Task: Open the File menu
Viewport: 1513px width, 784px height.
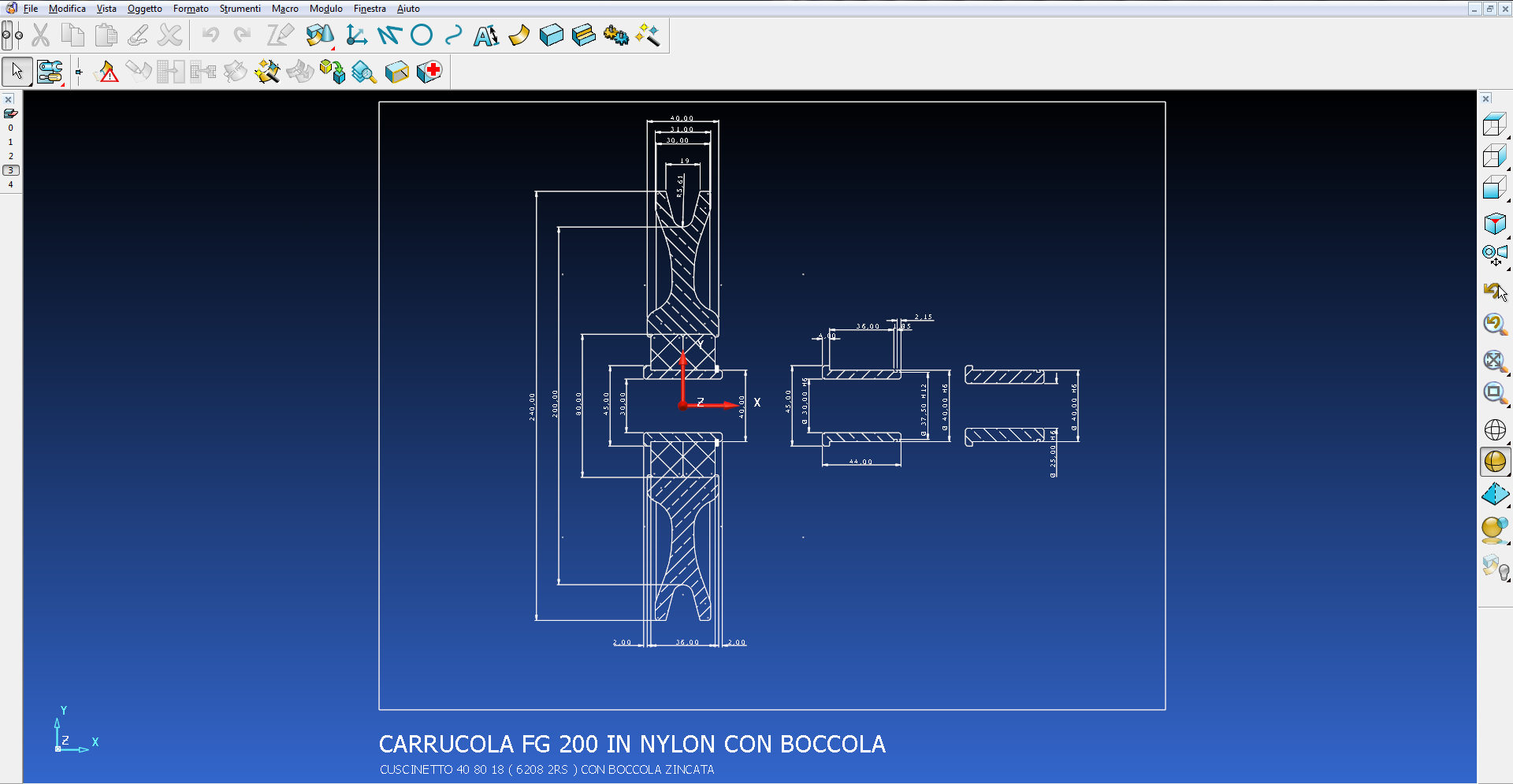Action: [x=31, y=9]
